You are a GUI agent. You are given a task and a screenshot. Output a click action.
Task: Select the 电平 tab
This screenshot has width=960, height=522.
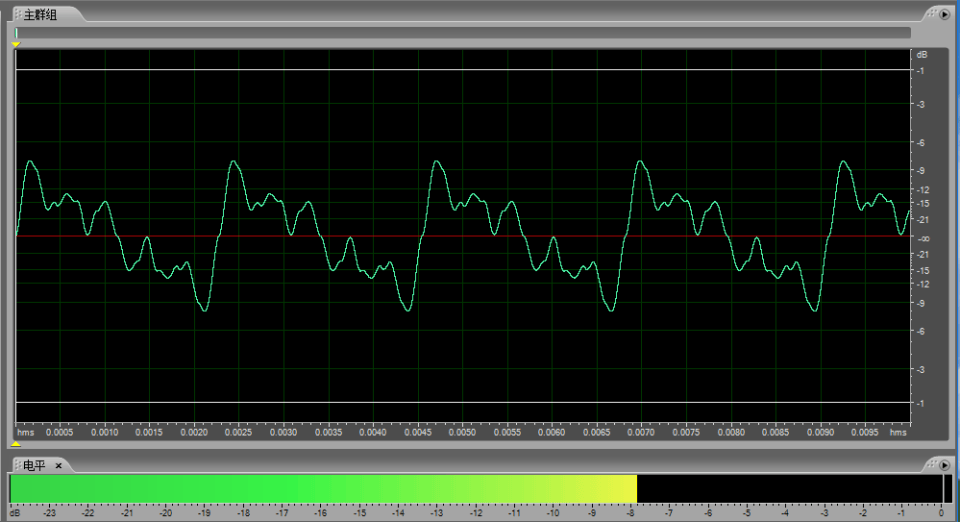tap(35, 466)
